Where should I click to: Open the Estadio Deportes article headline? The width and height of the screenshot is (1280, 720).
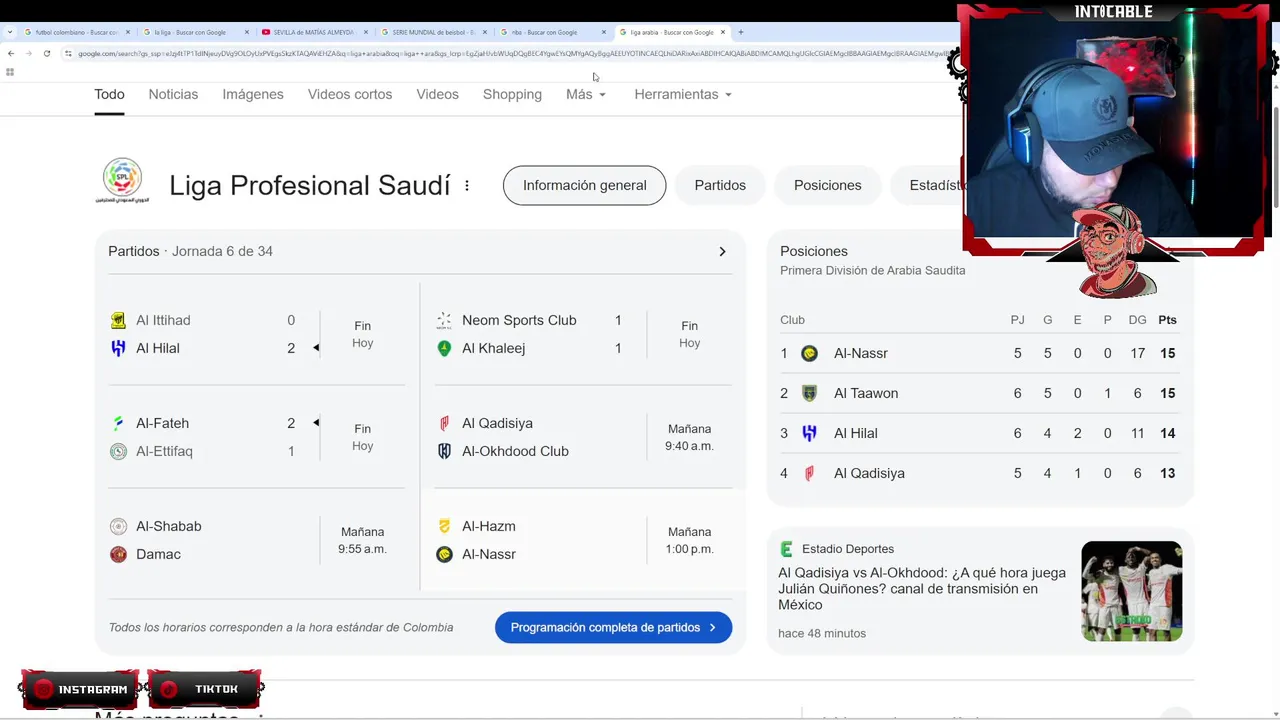point(922,589)
